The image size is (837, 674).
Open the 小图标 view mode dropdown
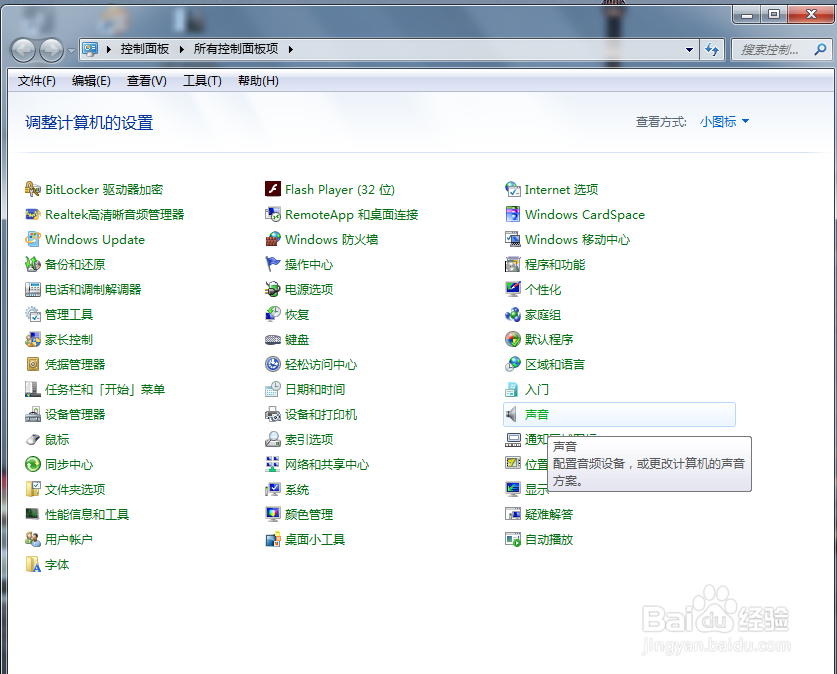tap(724, 122)
